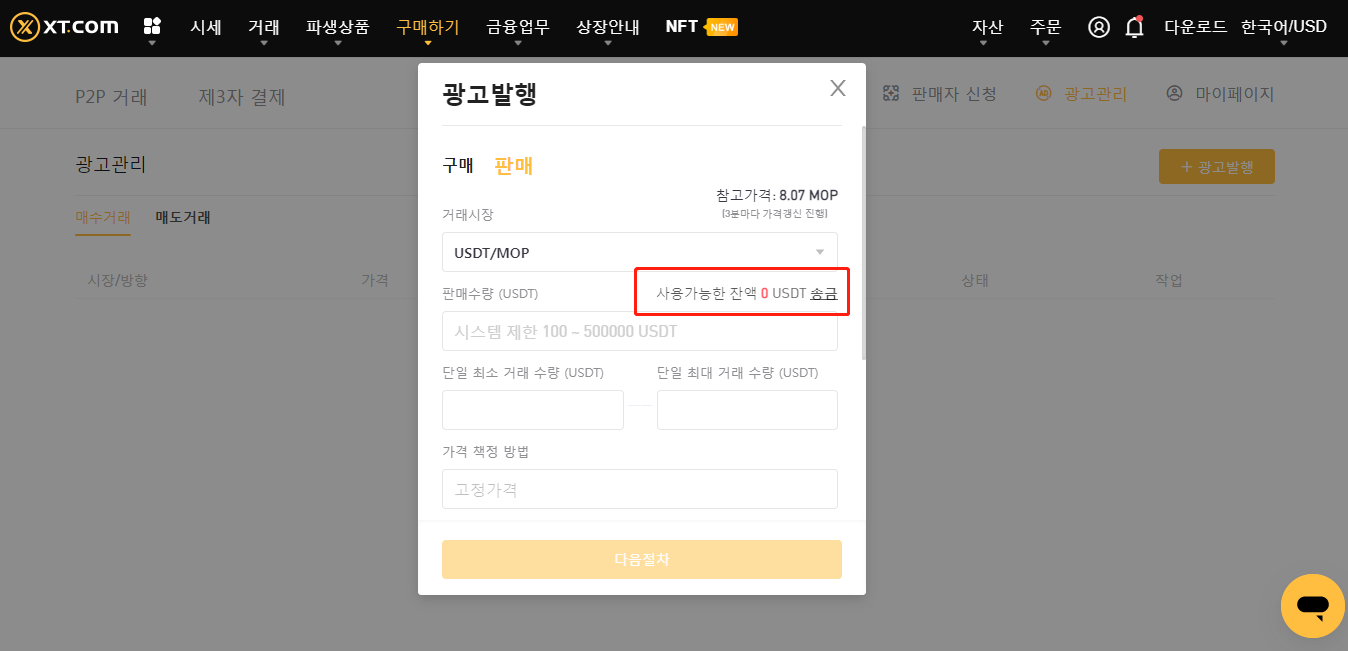Select the 매도거래 tab
The width and height of the screenshot is (1348, 651).
pos(183,217)
